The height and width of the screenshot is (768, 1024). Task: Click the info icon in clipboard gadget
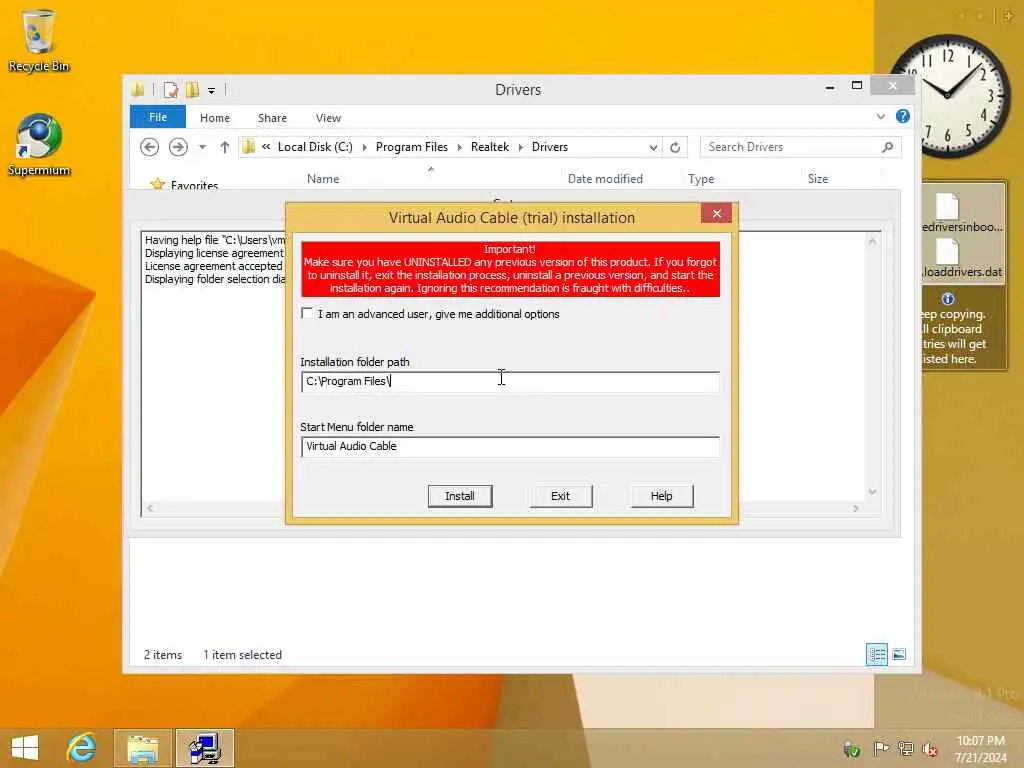tap(948, 299)
